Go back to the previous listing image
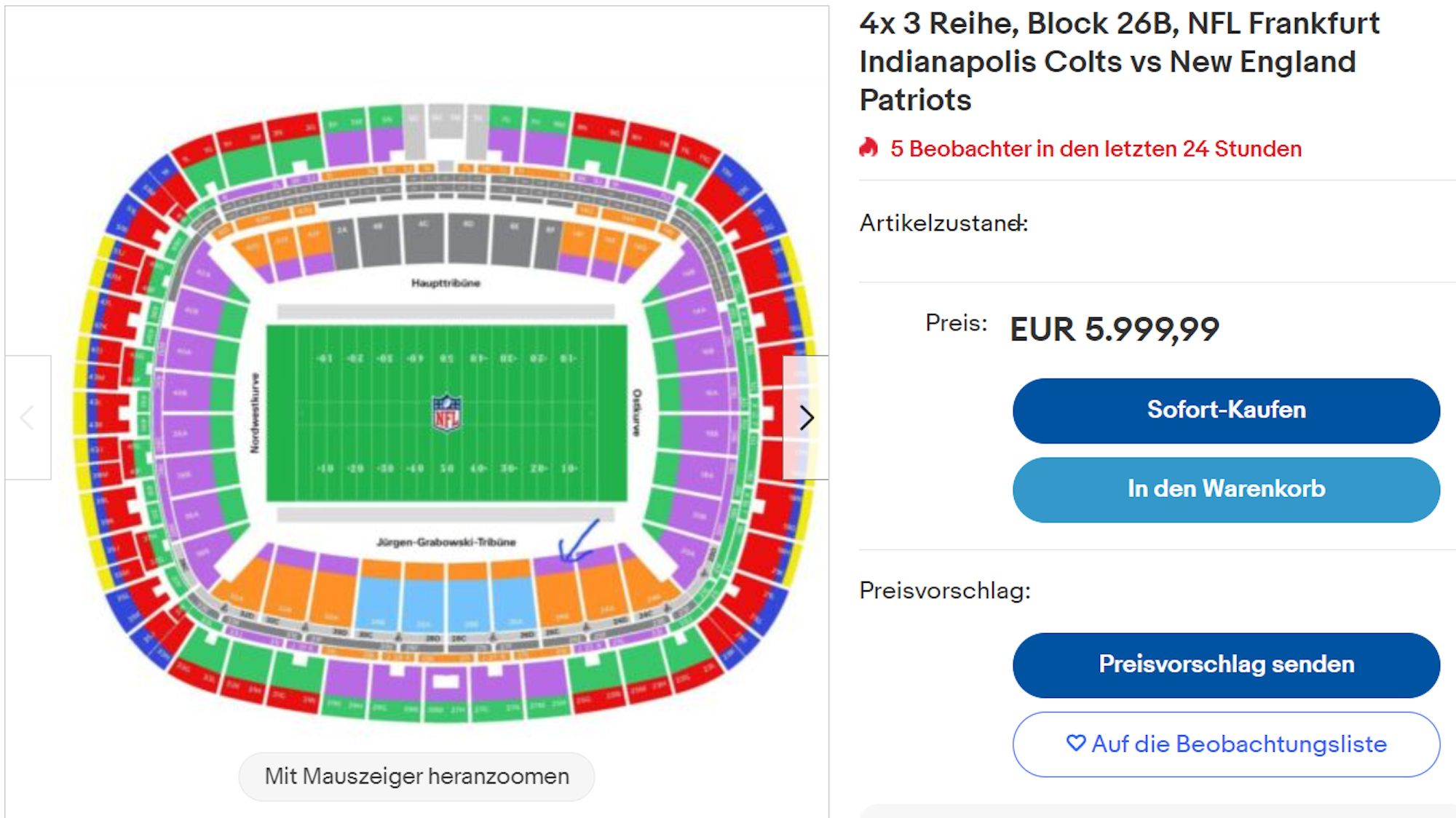The width and height of the screenshot is (1456, 818). coord(27,418)
